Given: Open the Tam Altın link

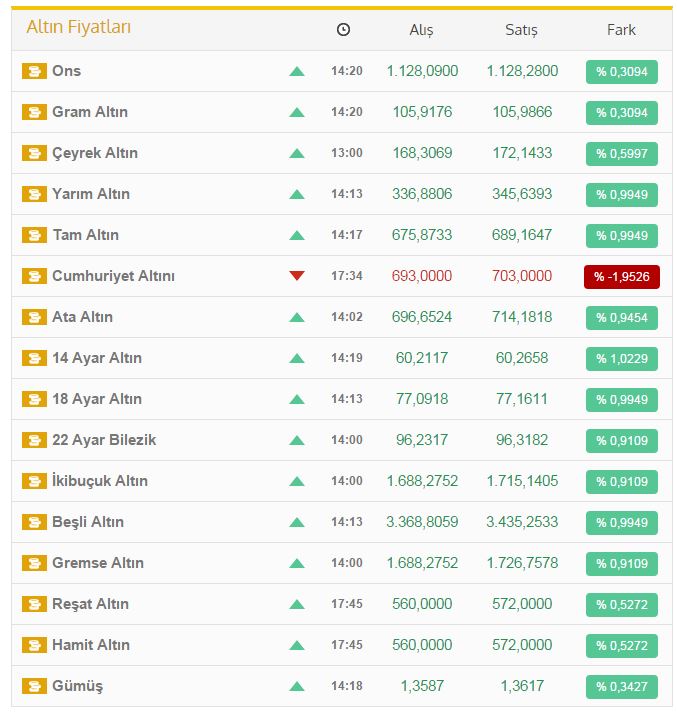Looking at the screenshot, I should coord(85,235).
